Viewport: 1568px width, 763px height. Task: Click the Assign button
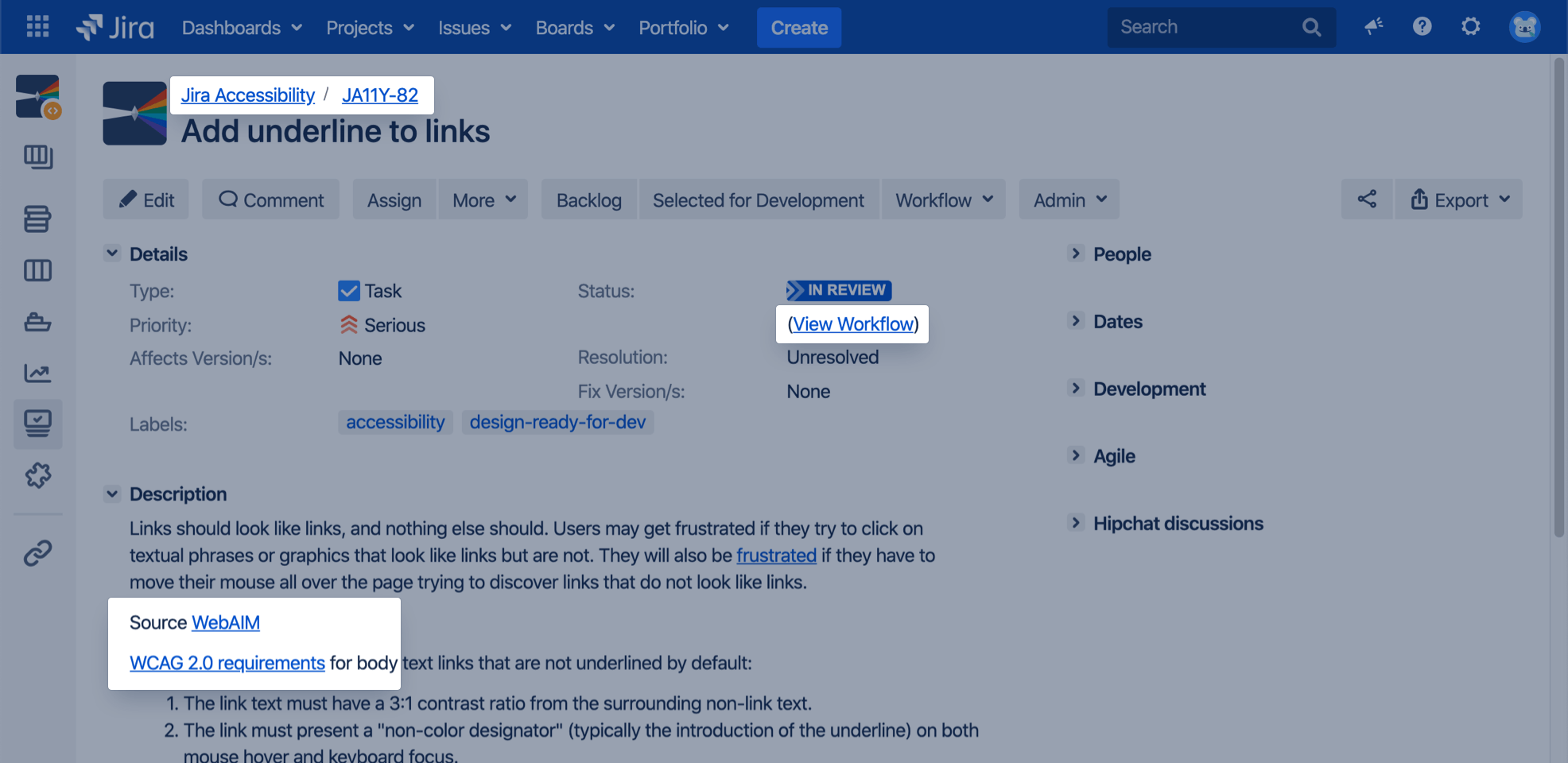(x=394, y=199)
